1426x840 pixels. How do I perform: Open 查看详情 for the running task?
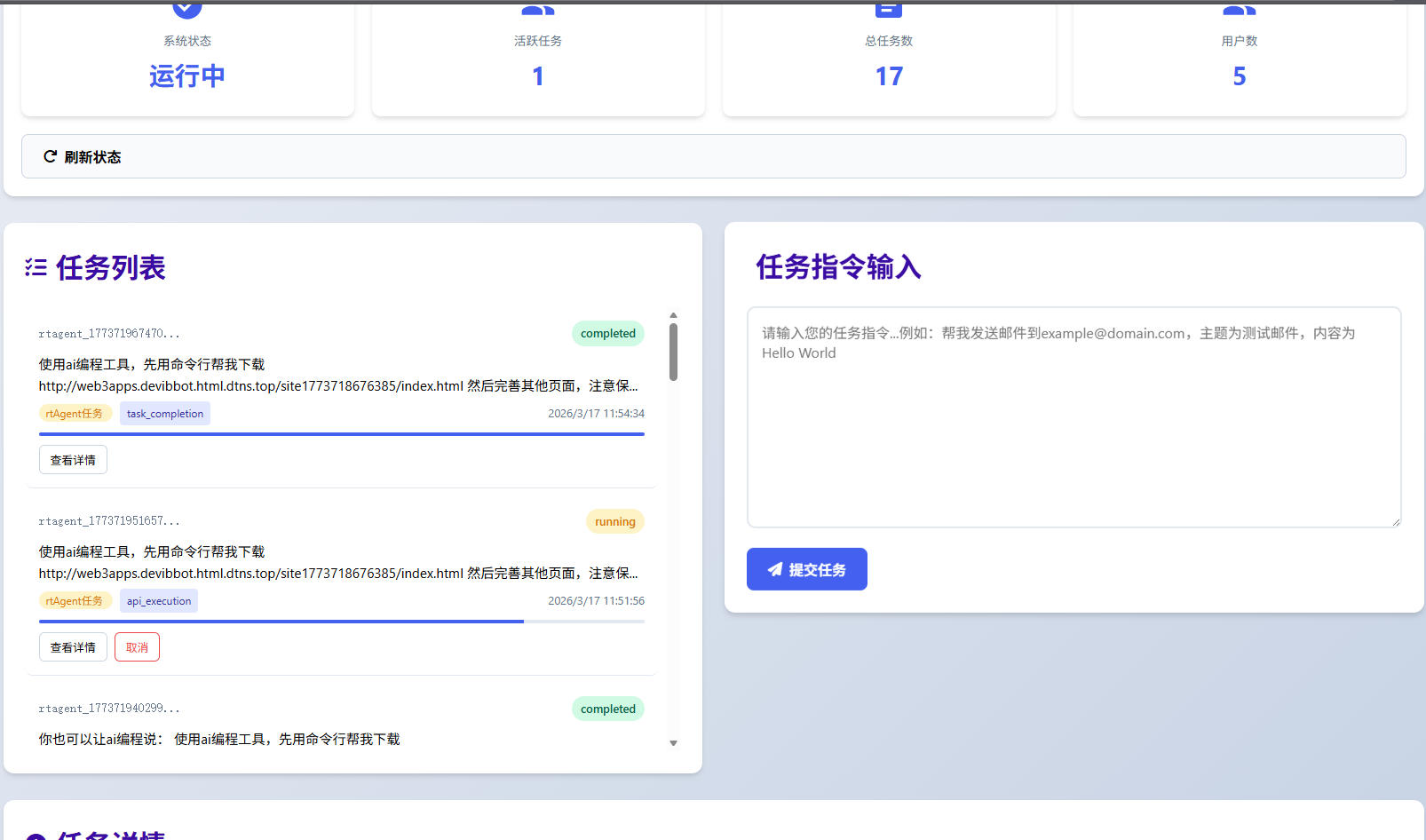73,646
